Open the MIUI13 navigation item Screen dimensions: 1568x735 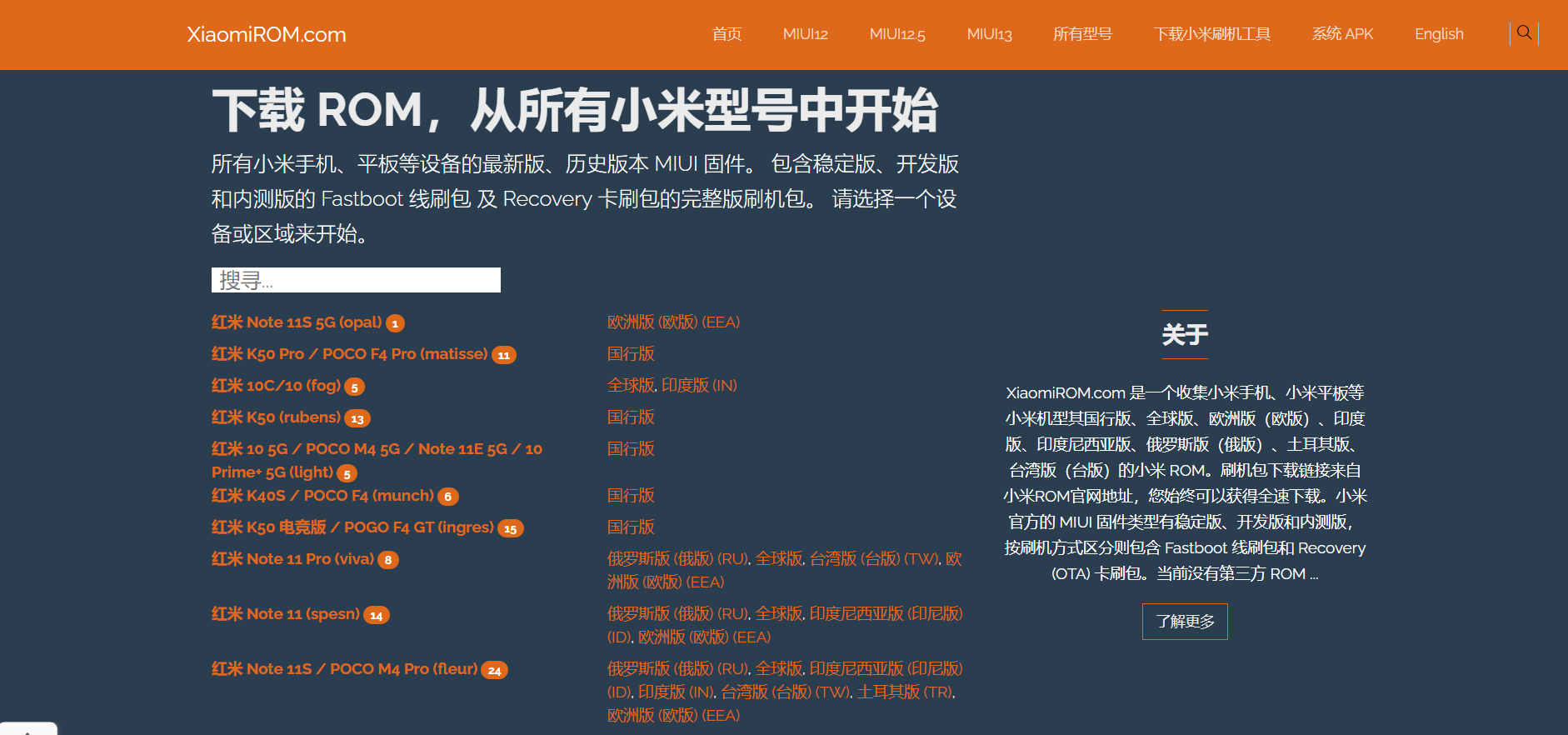click(989, 34)
